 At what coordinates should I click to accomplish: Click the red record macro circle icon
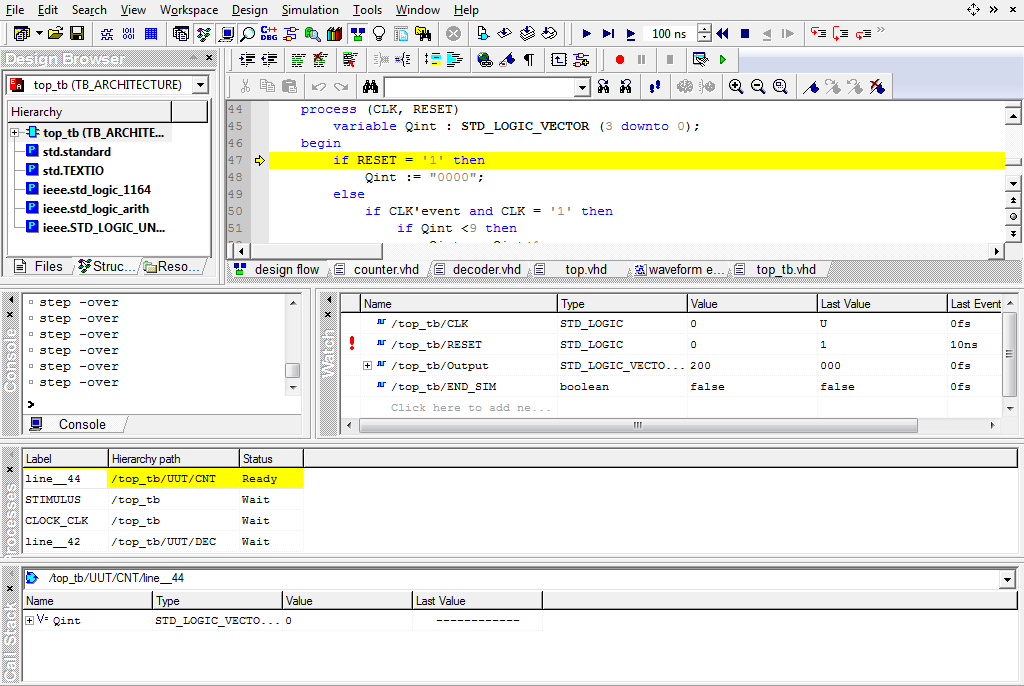coord(620,60)
